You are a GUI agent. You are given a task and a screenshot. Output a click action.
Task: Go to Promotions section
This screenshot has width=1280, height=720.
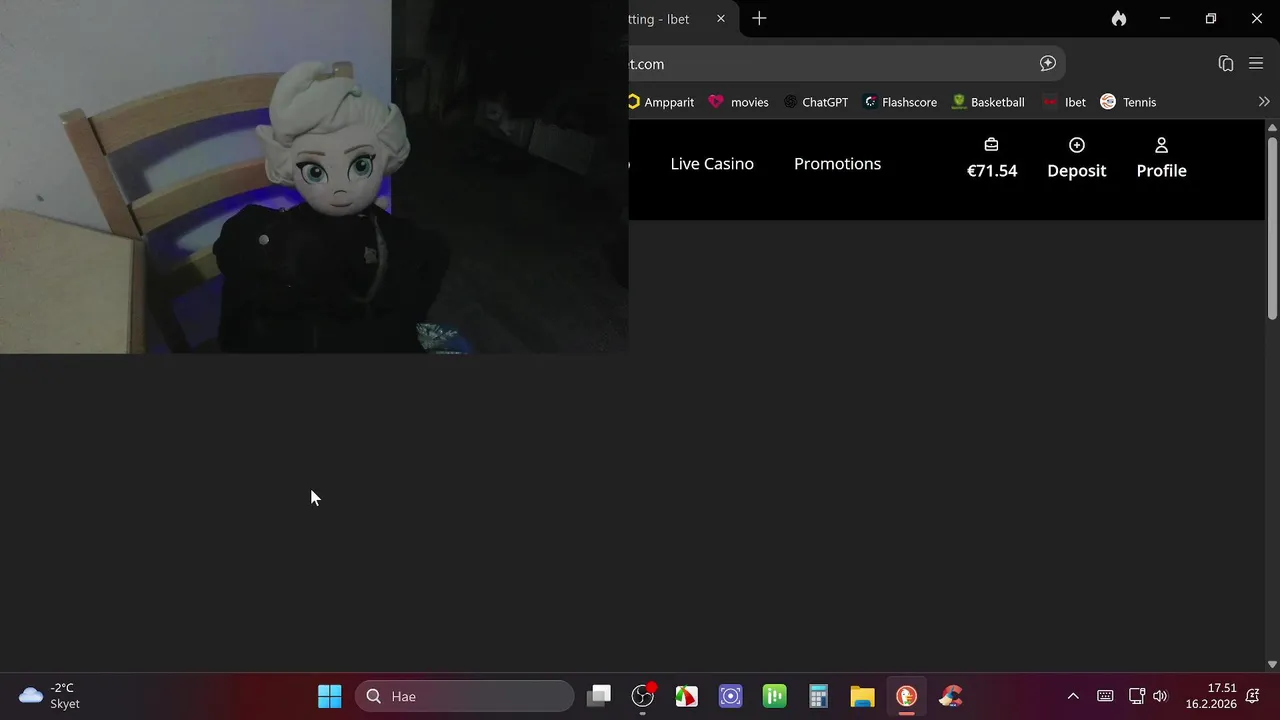tap(837, 164)
